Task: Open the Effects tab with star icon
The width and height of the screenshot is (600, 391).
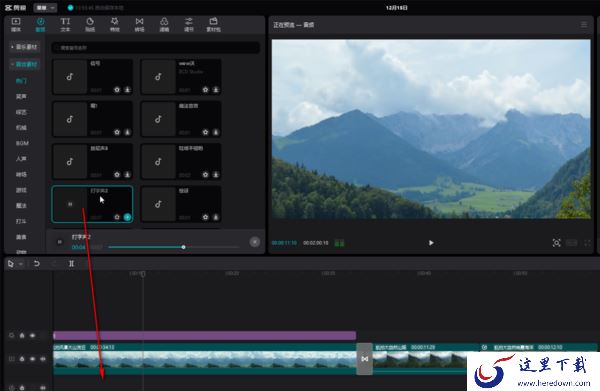Action: (114, 24)
